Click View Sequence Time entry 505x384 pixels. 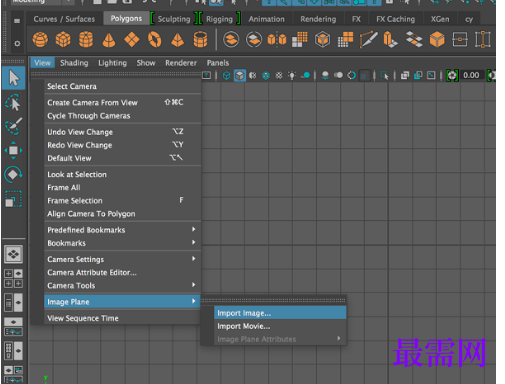click(x=122, y=318)
